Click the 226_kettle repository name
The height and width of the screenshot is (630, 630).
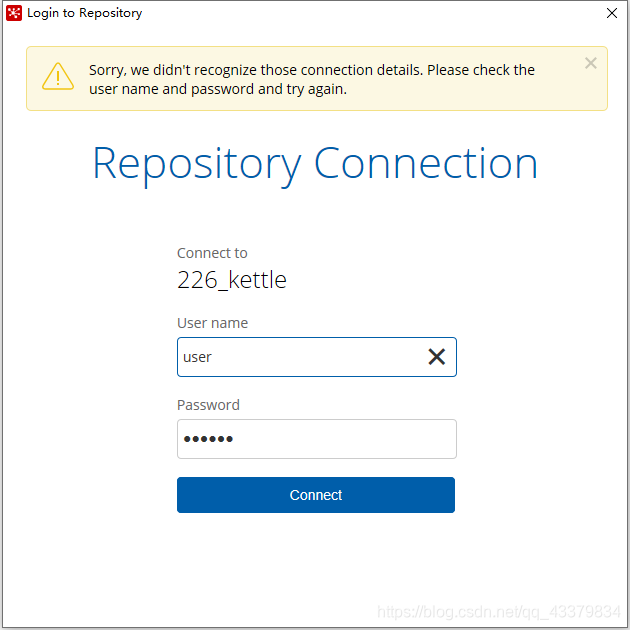pos(232,280)
